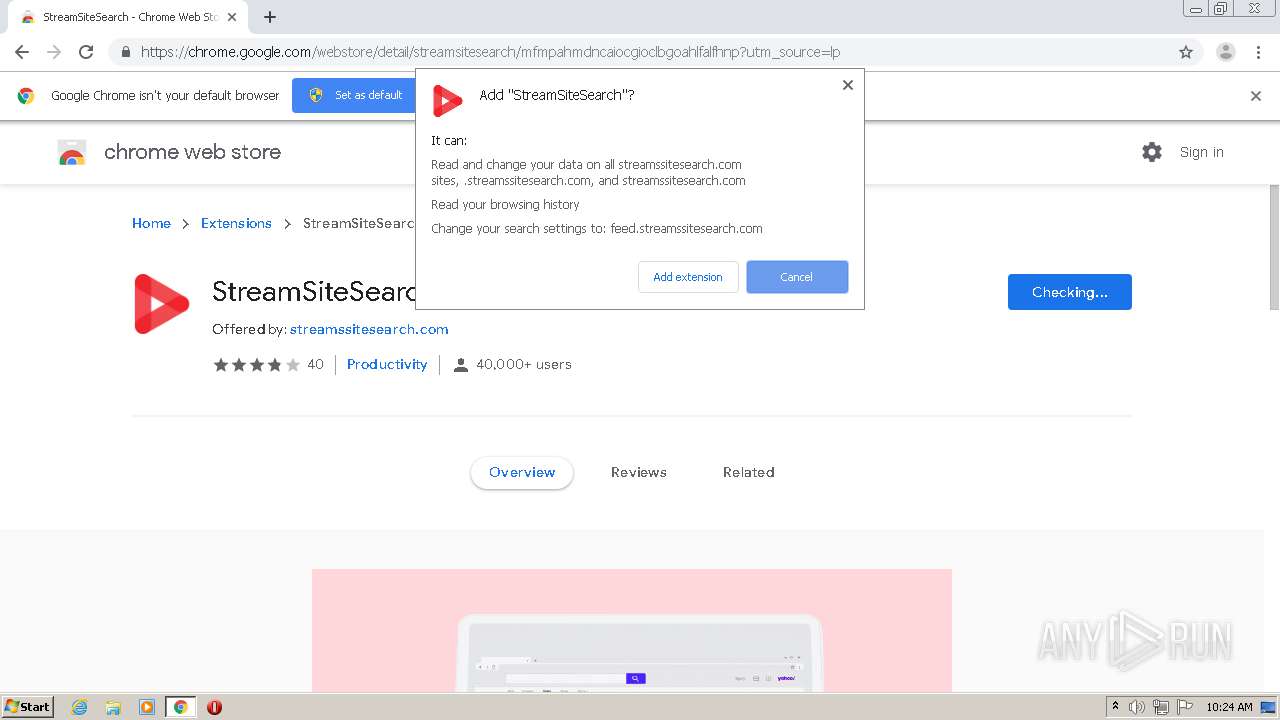Click the 40 ratings count
The image size is (1280, 720).
(315, 364)
